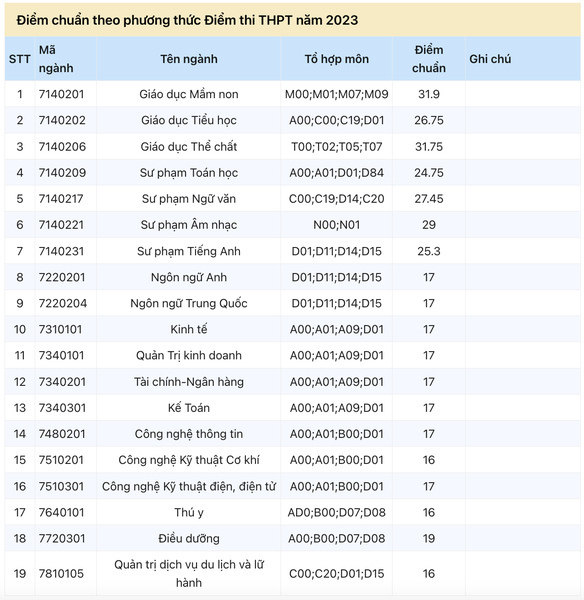This screenshot has height=600, width=584.
Task: Click the Mã ngành column header
Action: [56, 59]
